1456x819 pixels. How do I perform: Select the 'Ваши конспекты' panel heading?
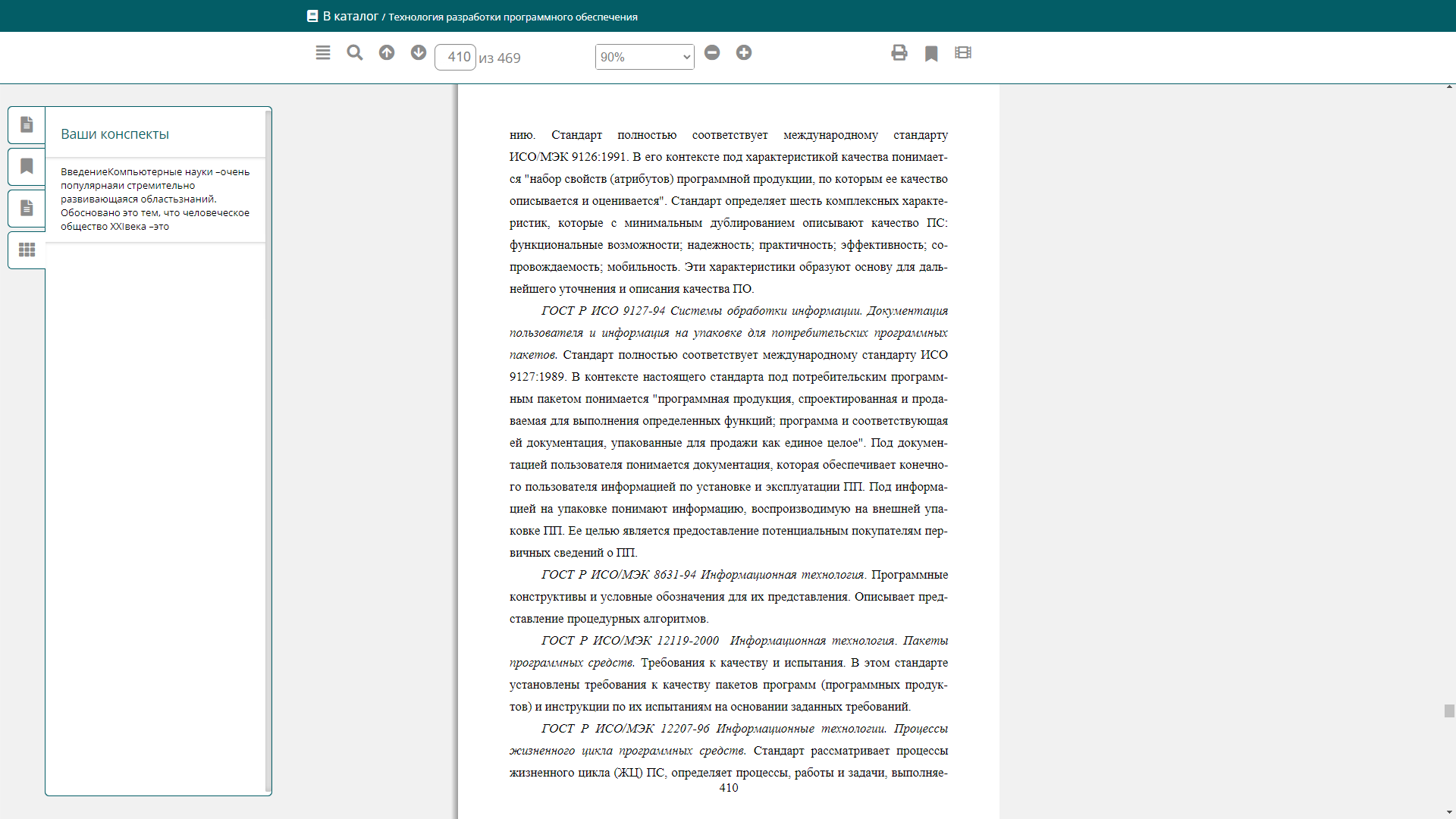[115, 134]
